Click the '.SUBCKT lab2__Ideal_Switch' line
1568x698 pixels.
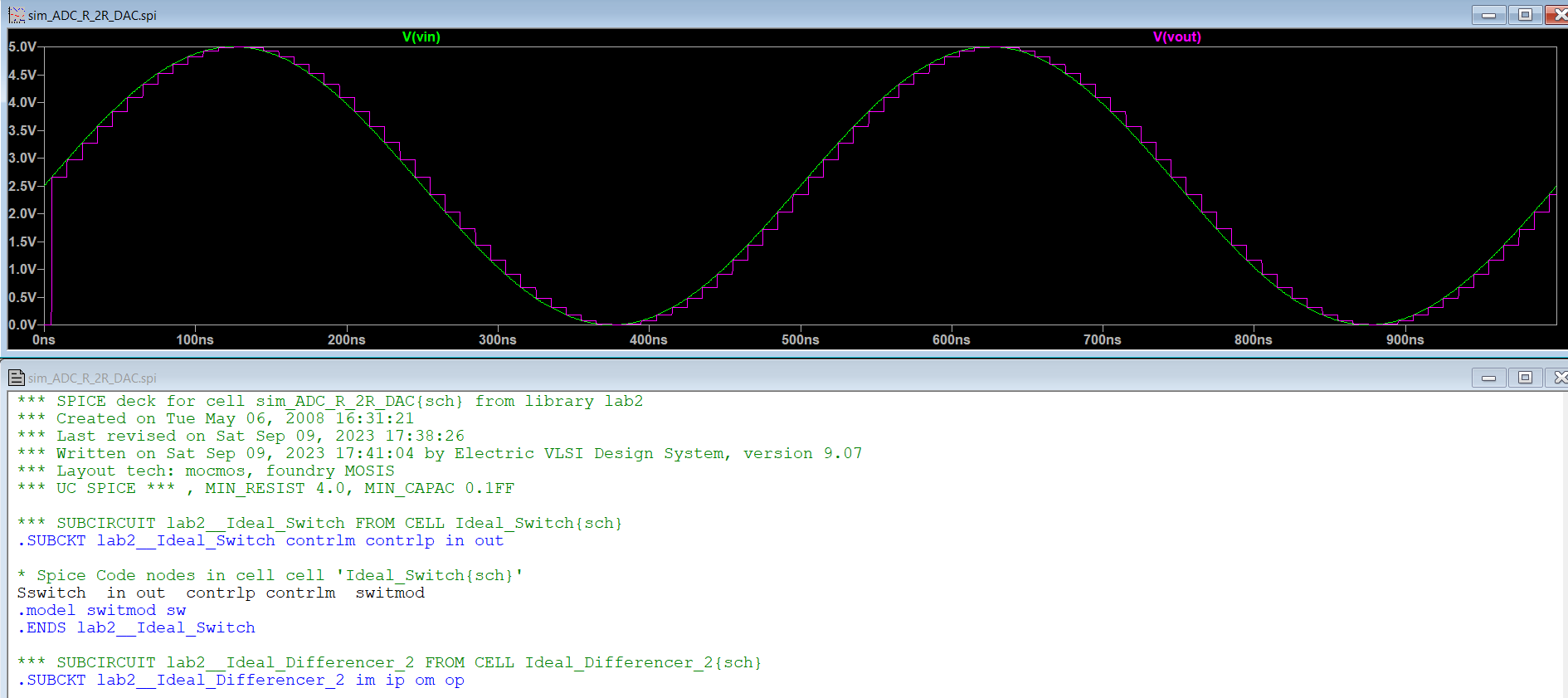point(261,541)
